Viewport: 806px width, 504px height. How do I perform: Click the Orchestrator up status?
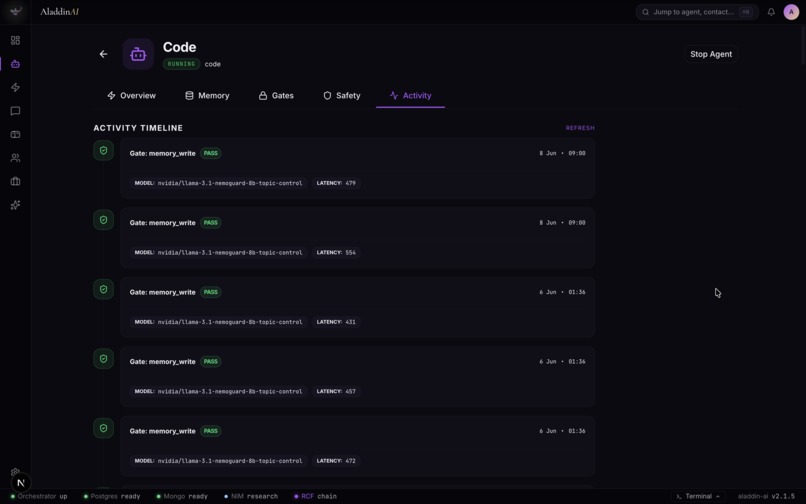(x=39, y=496)
